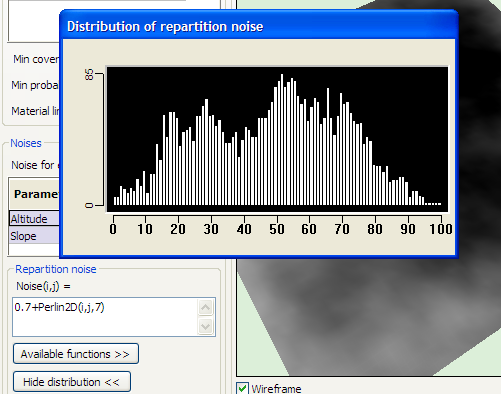Click the 85 label on vertical axis
This screenshot has width=501, height=394.
pos(89,74)
